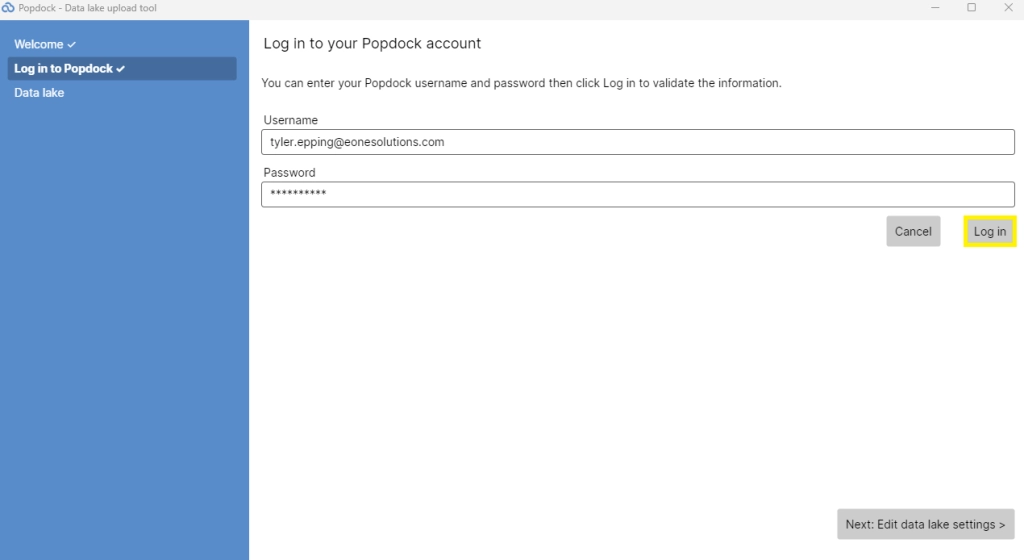
Task: Click the Password label text
Action: coord(289,172)
